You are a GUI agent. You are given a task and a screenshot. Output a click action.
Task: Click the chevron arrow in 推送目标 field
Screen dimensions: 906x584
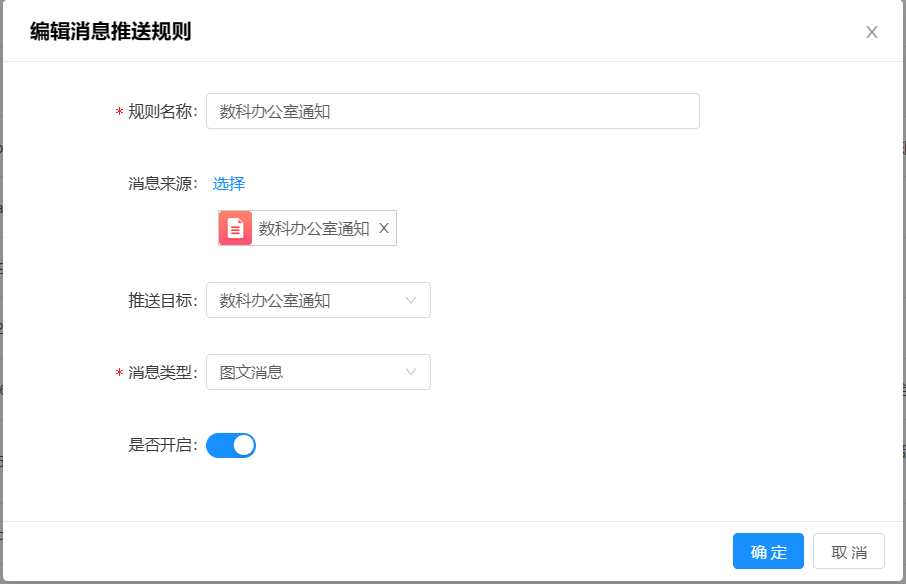pyautogui.click(x=411, y=300)
